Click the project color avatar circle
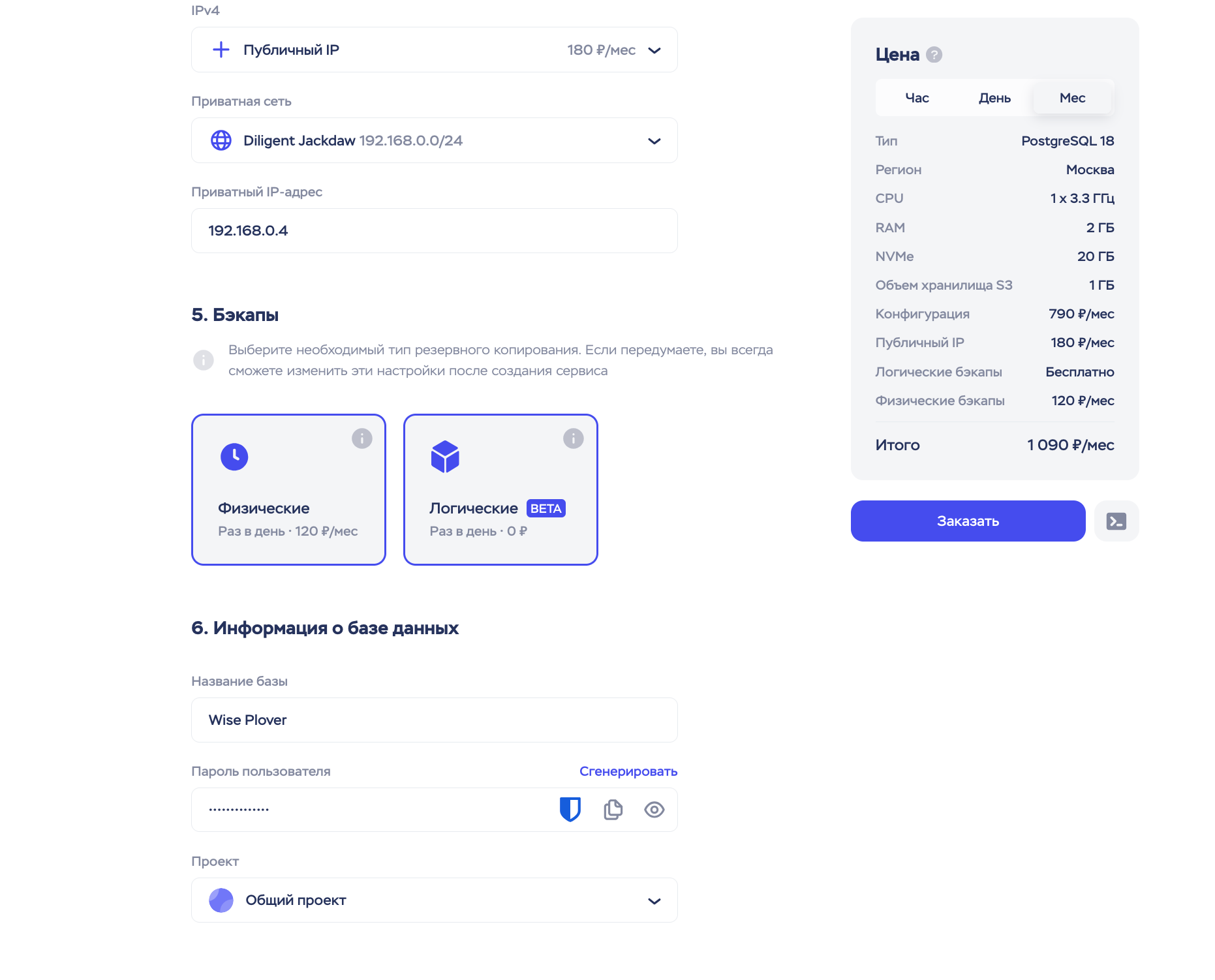The height and width of the screenshot is (980, 1215). point(221,900)
